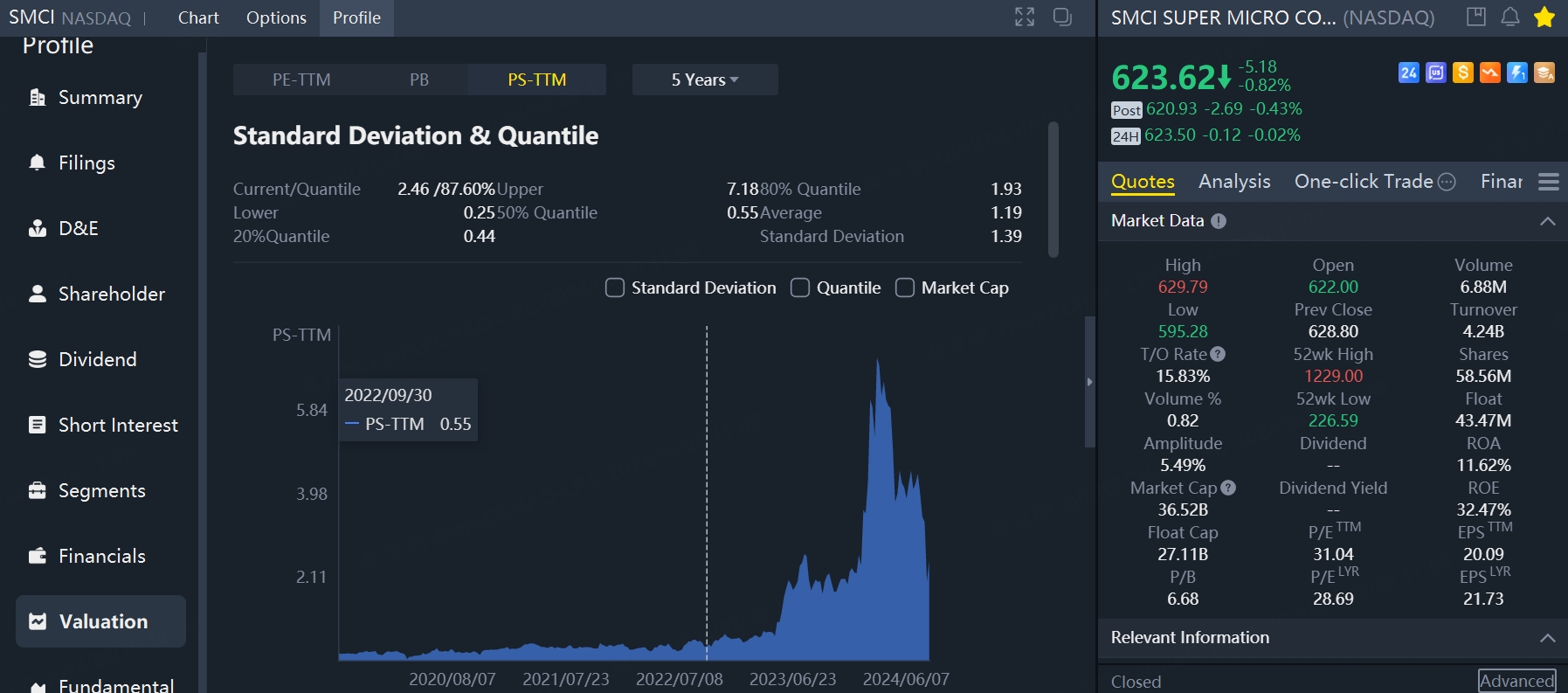Screen dimensions: 1568x693
Task: Expand the panel to full screen
Action: [x=1025, y=17]
